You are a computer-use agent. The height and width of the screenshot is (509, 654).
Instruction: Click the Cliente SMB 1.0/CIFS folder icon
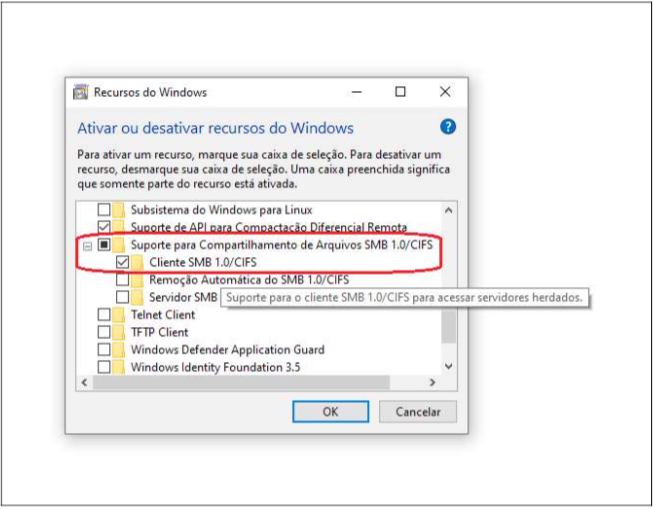click(x=138, y=262)
